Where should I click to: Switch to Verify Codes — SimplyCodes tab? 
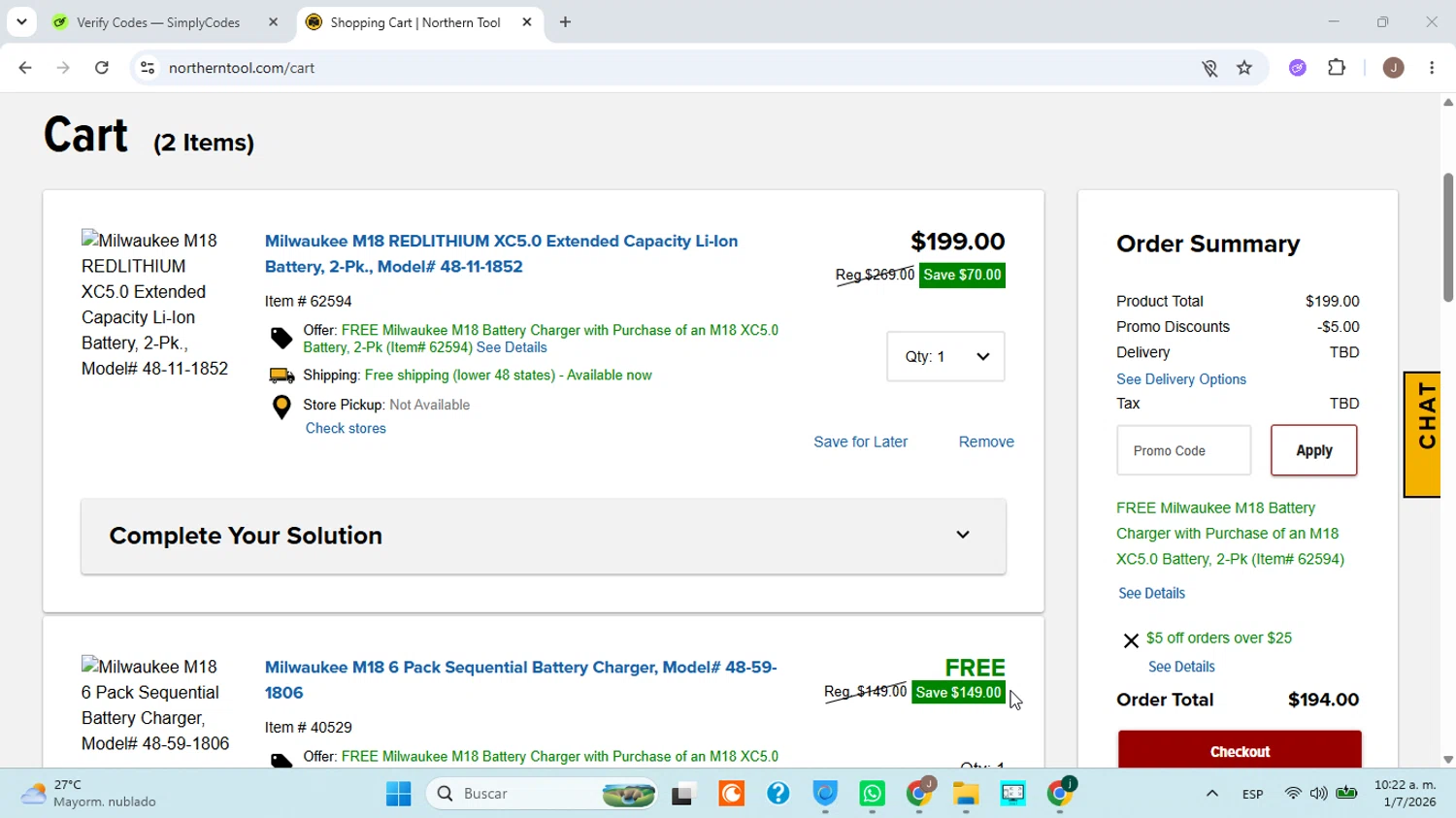[x=158, y=22]
